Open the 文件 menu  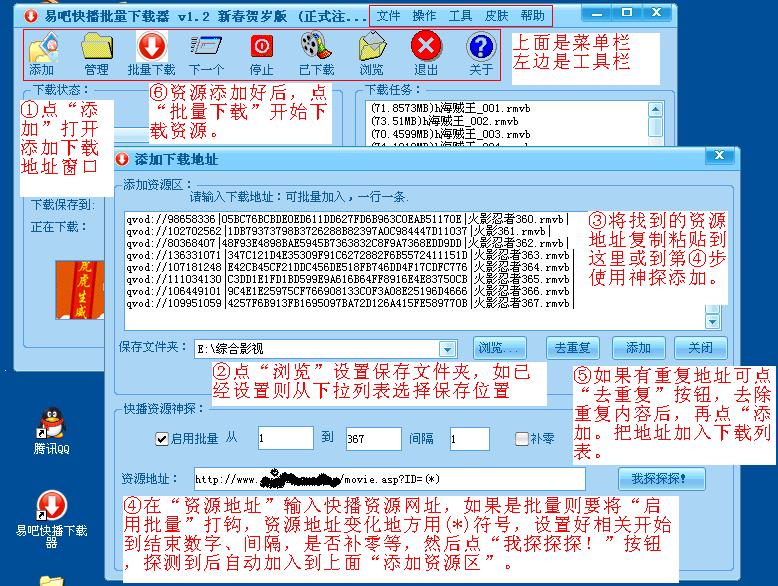click(x=388, y=16)
